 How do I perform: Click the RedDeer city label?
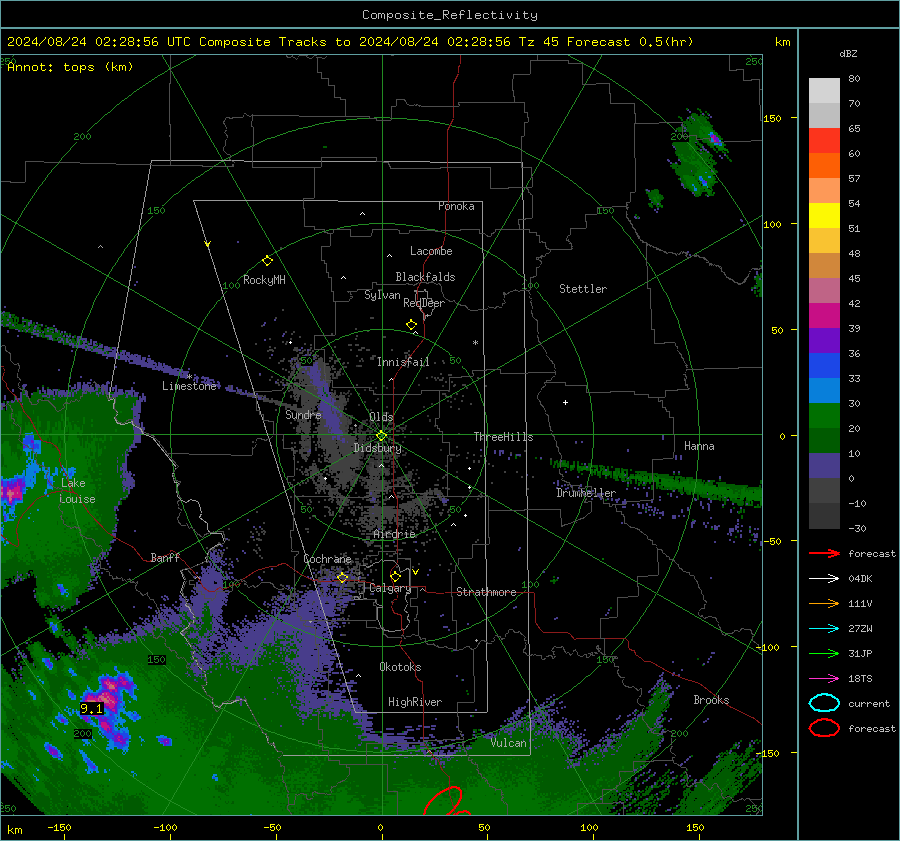tap(424, 303)
